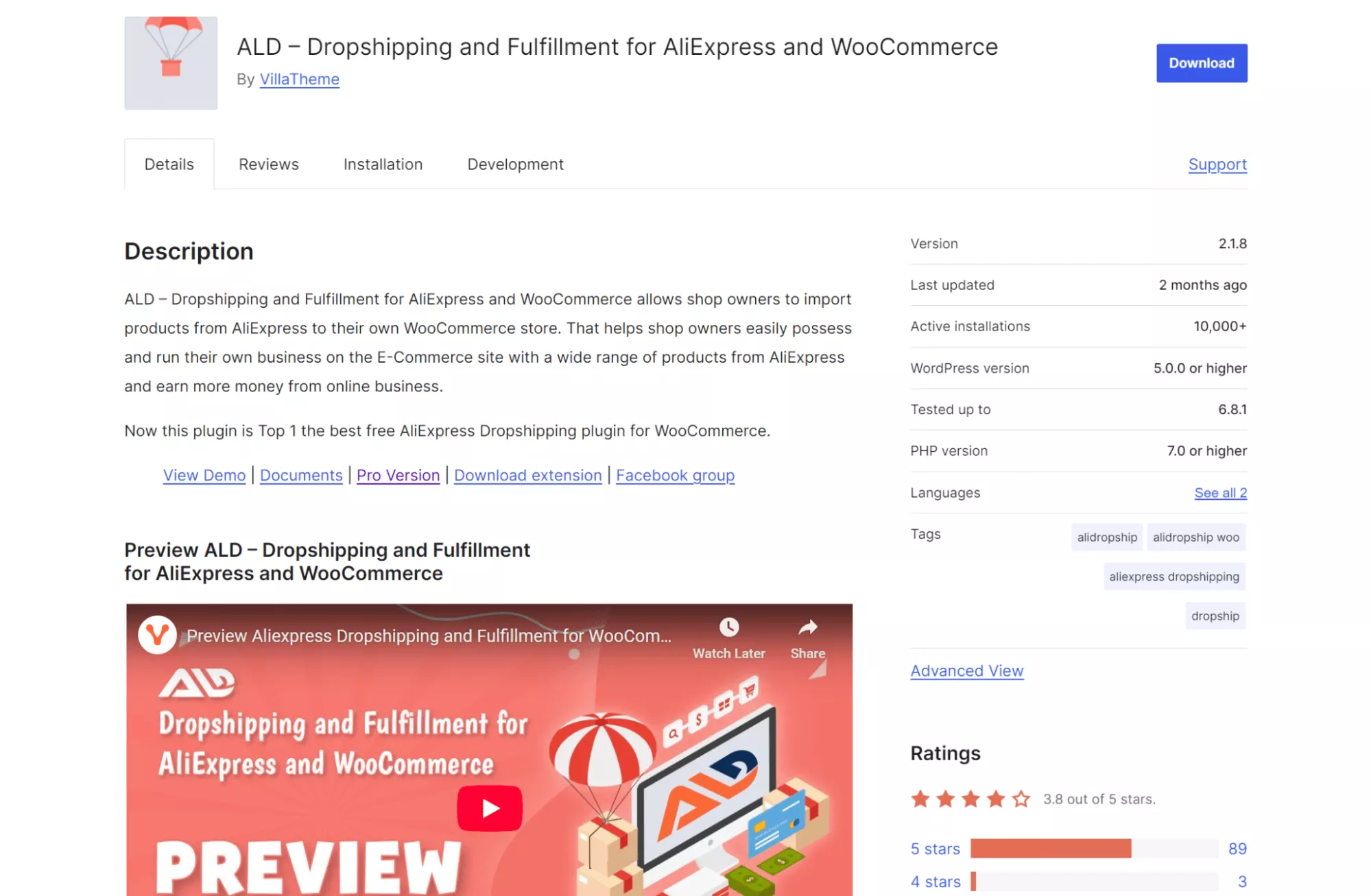
Task: Click the plugin title heading
Action: click(x=617, y=47)
